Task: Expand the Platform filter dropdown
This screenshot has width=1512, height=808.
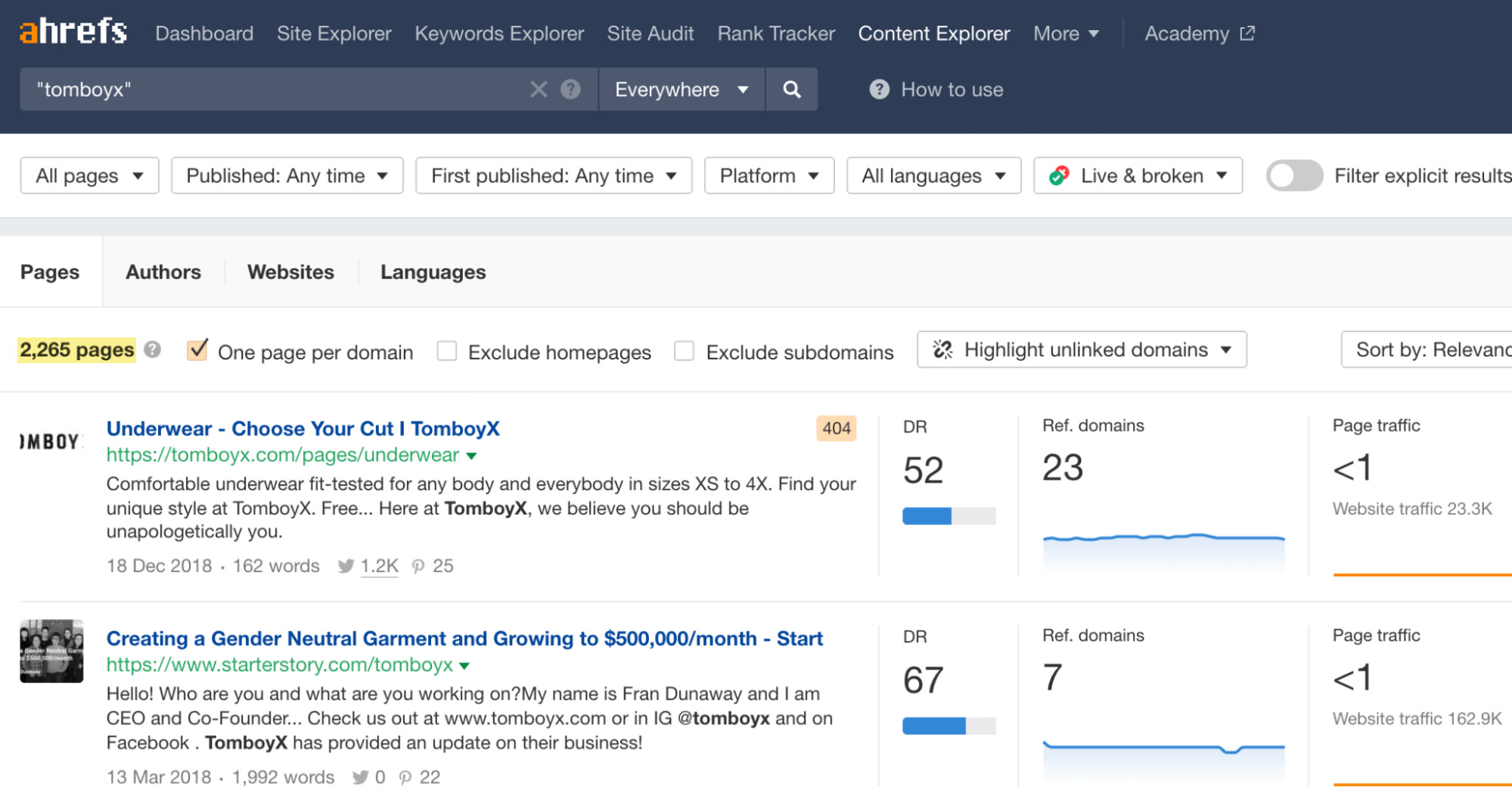Action: click(768, 176)
